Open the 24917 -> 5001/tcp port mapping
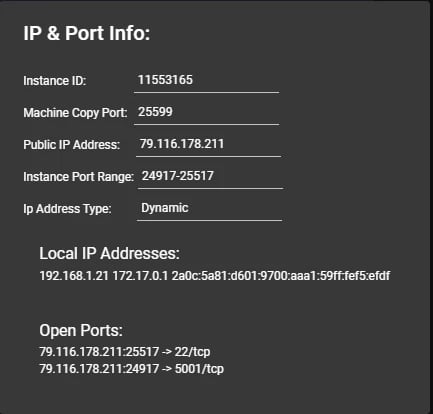Screen dimensions: 433x414 tap(131, 369)
